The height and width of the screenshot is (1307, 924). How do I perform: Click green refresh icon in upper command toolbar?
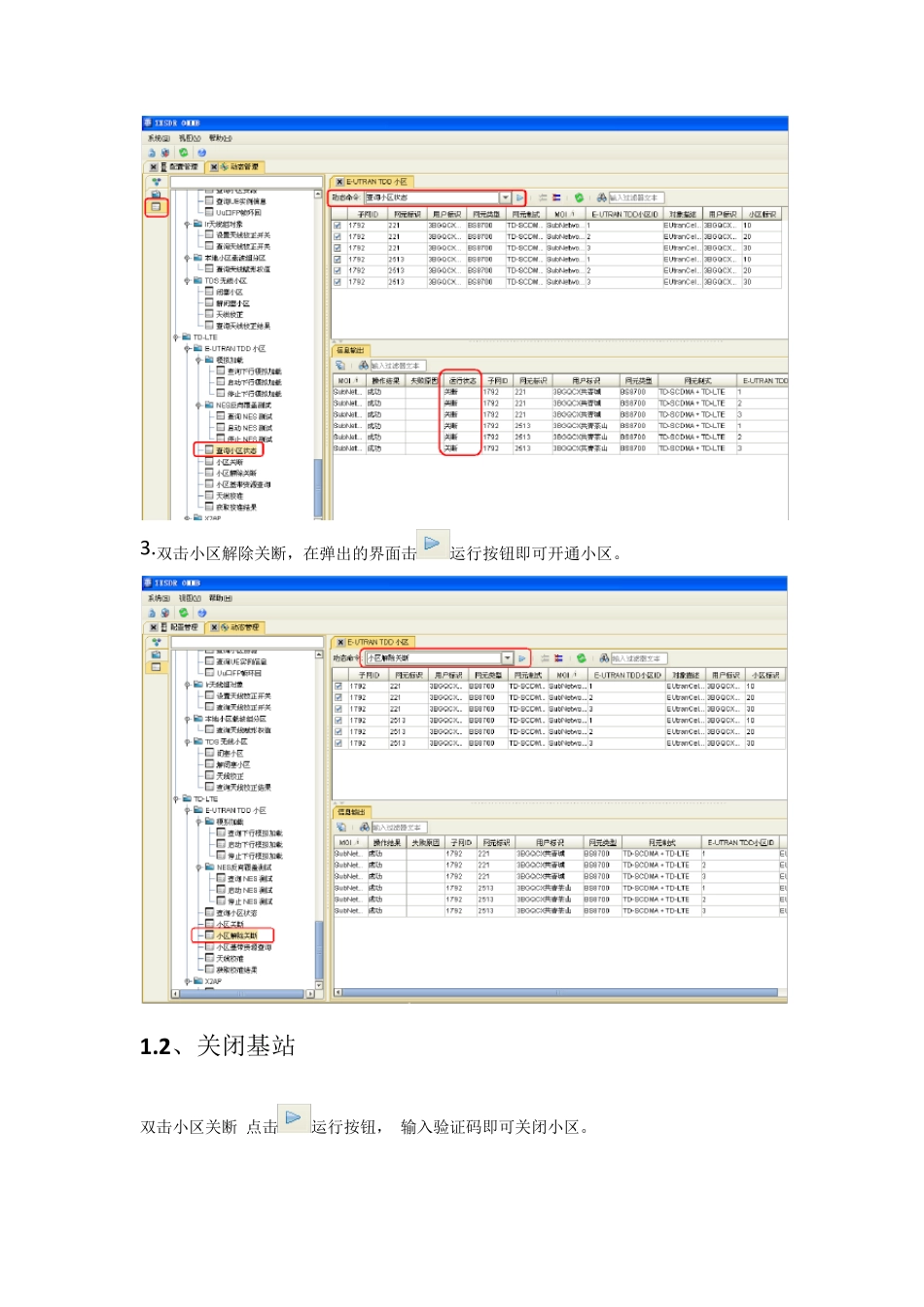pos(579,197)
